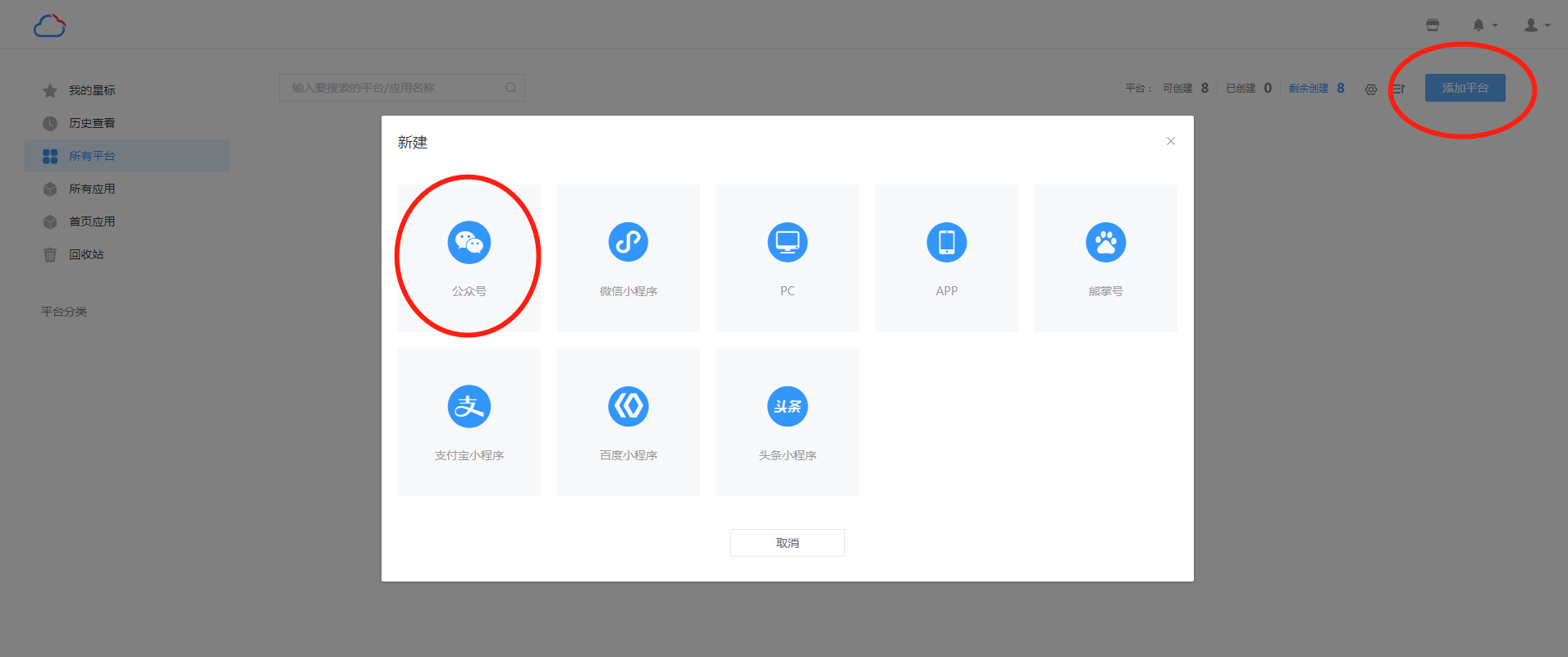Select the APP platform card
The width and height of the screenshot is (1568, 657).
[947, 258]
